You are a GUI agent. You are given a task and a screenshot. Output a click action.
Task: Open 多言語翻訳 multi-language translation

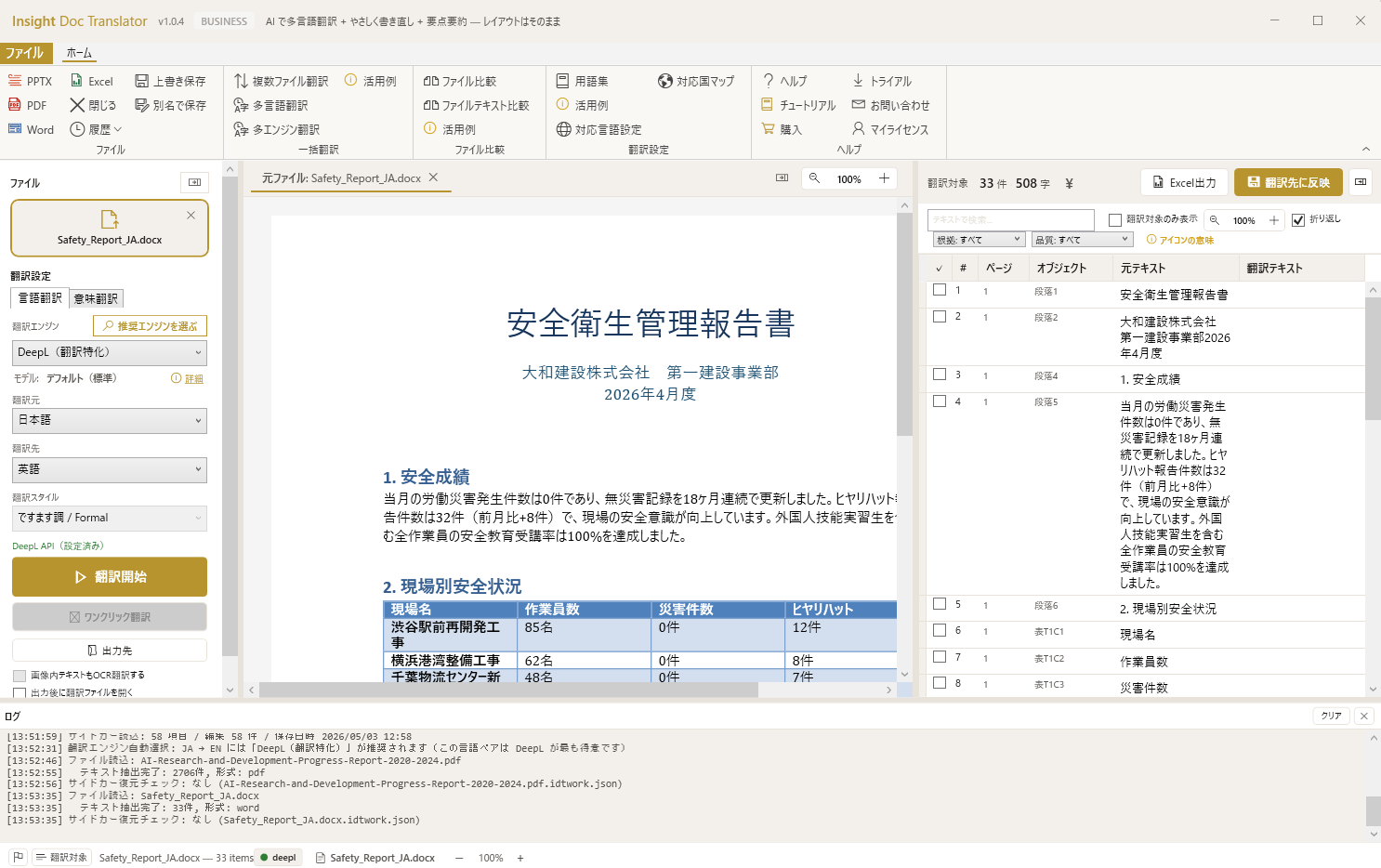[270, 105]
